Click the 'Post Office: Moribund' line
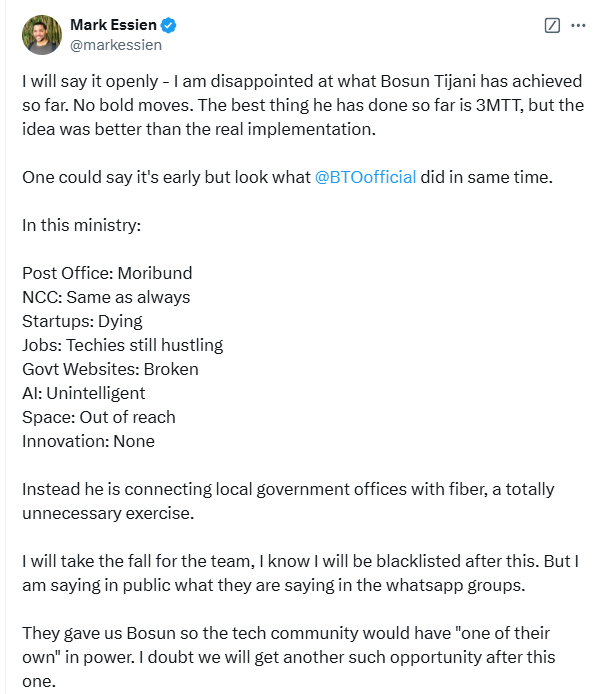Image resolution: width=595 pixels, height=694 pixels. click(107, 273)
